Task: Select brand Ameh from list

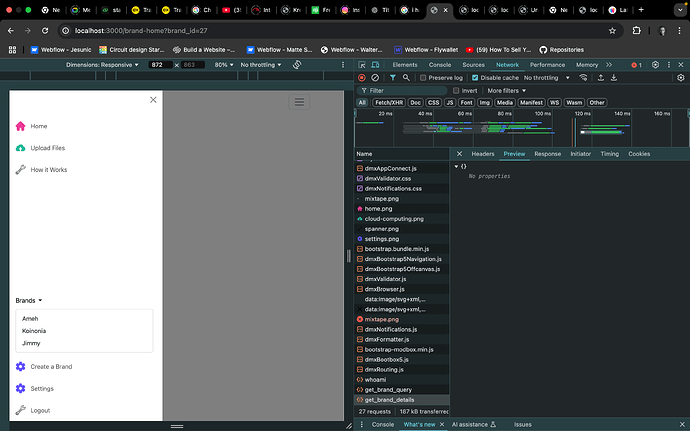Action: 30,318
